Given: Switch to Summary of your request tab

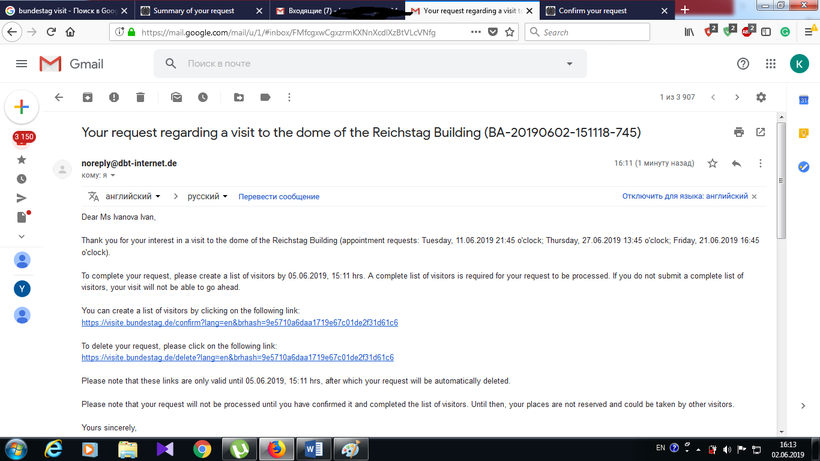Looking at the screenshot, I should tap(203, 10).
